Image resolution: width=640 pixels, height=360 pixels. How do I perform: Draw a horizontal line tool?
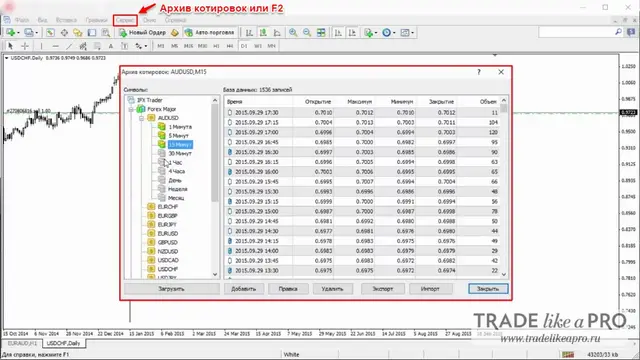point(56,46)
